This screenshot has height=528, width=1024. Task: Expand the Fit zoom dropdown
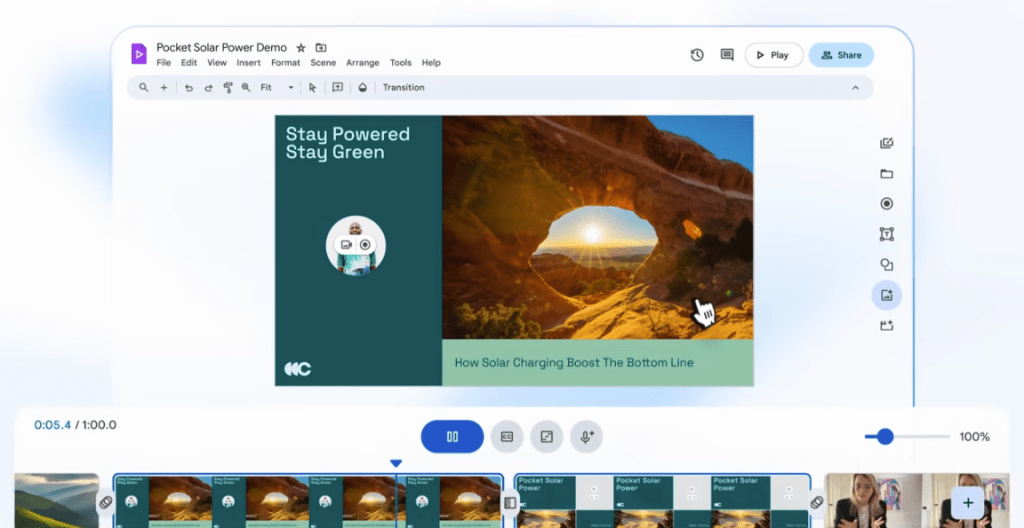click(x=291, y=88)
